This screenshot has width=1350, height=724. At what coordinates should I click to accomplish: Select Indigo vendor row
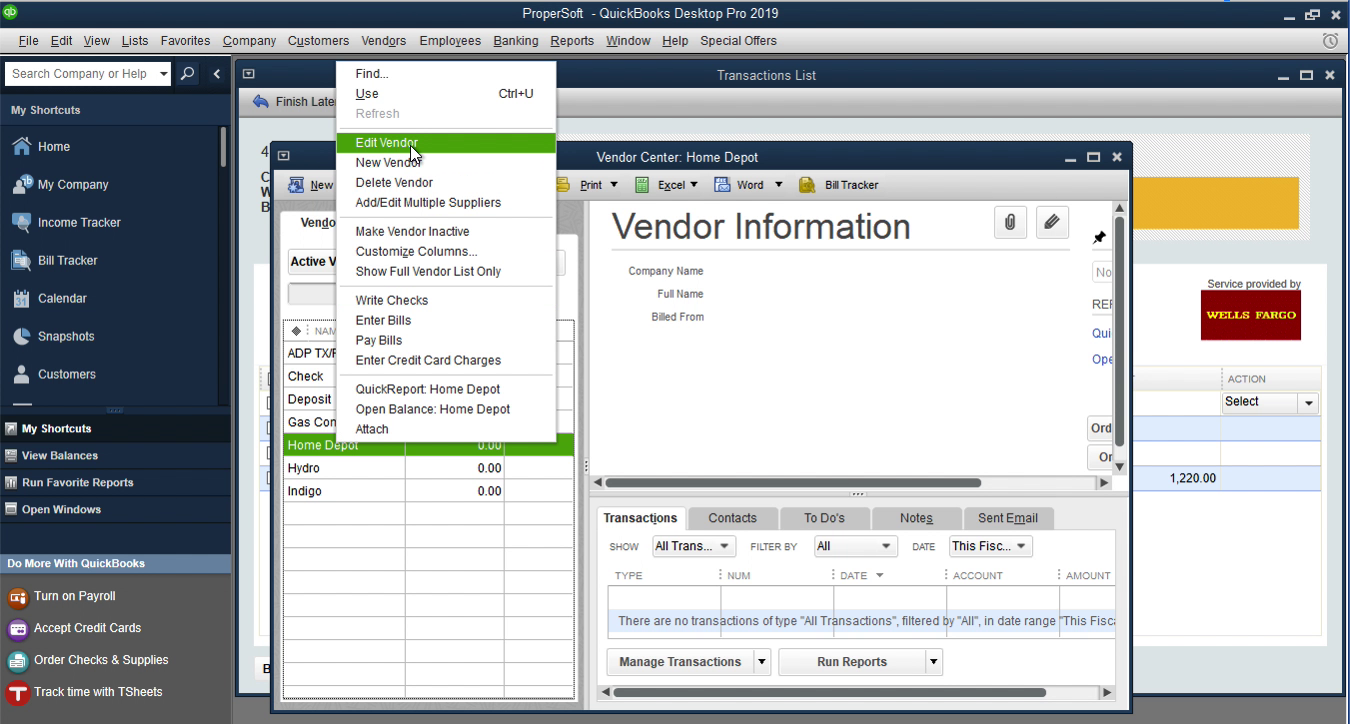point(429,491)
